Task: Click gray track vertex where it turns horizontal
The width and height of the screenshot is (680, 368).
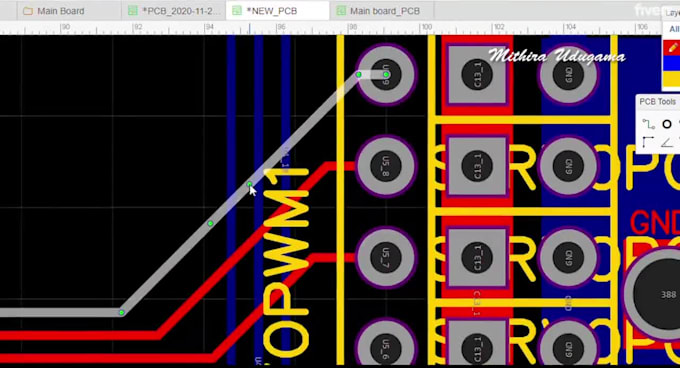Action: pos(122,312)
